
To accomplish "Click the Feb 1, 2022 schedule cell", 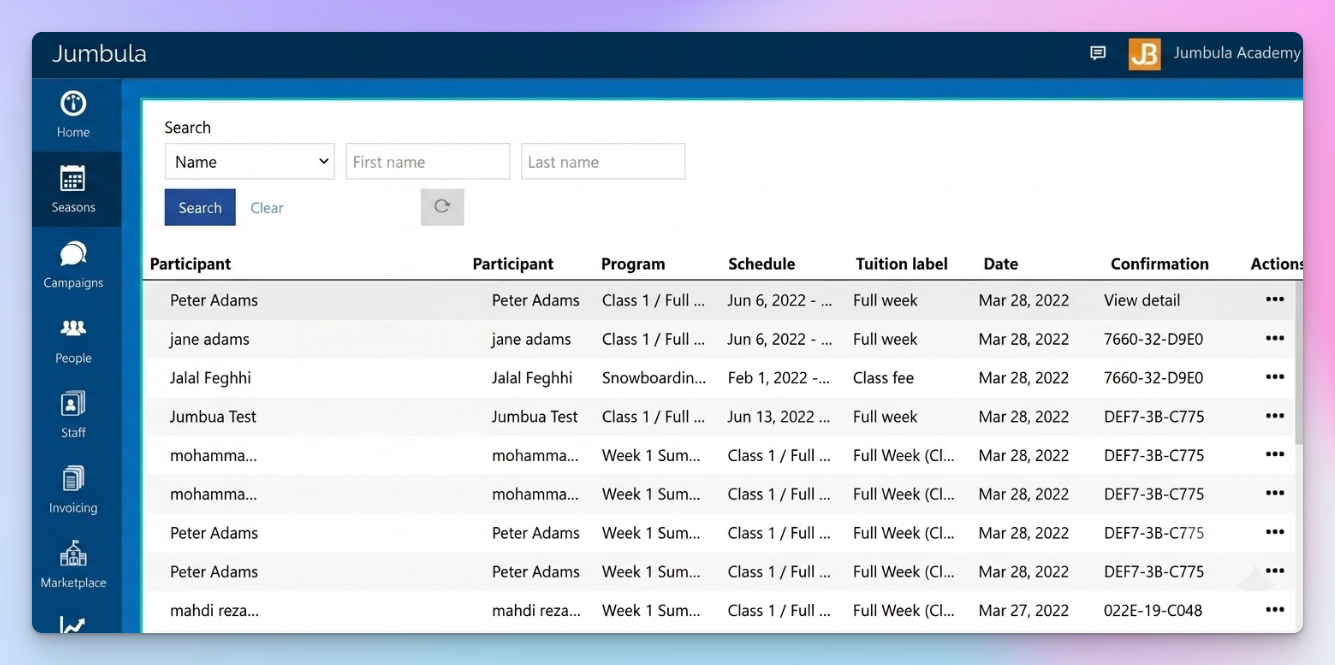I will 779,378.
